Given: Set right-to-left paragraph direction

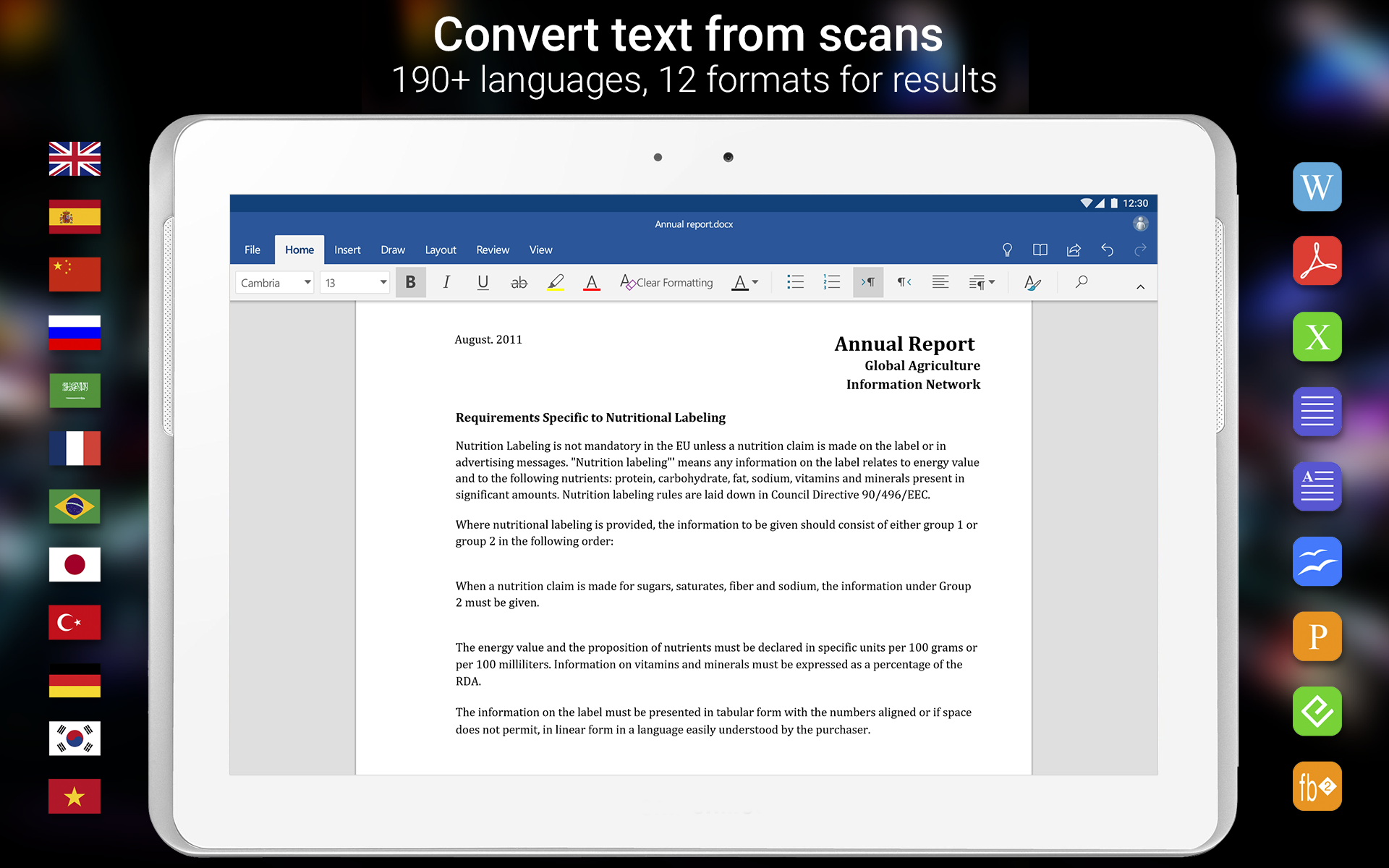Looking at the screenshot, I should coord(904,282).
